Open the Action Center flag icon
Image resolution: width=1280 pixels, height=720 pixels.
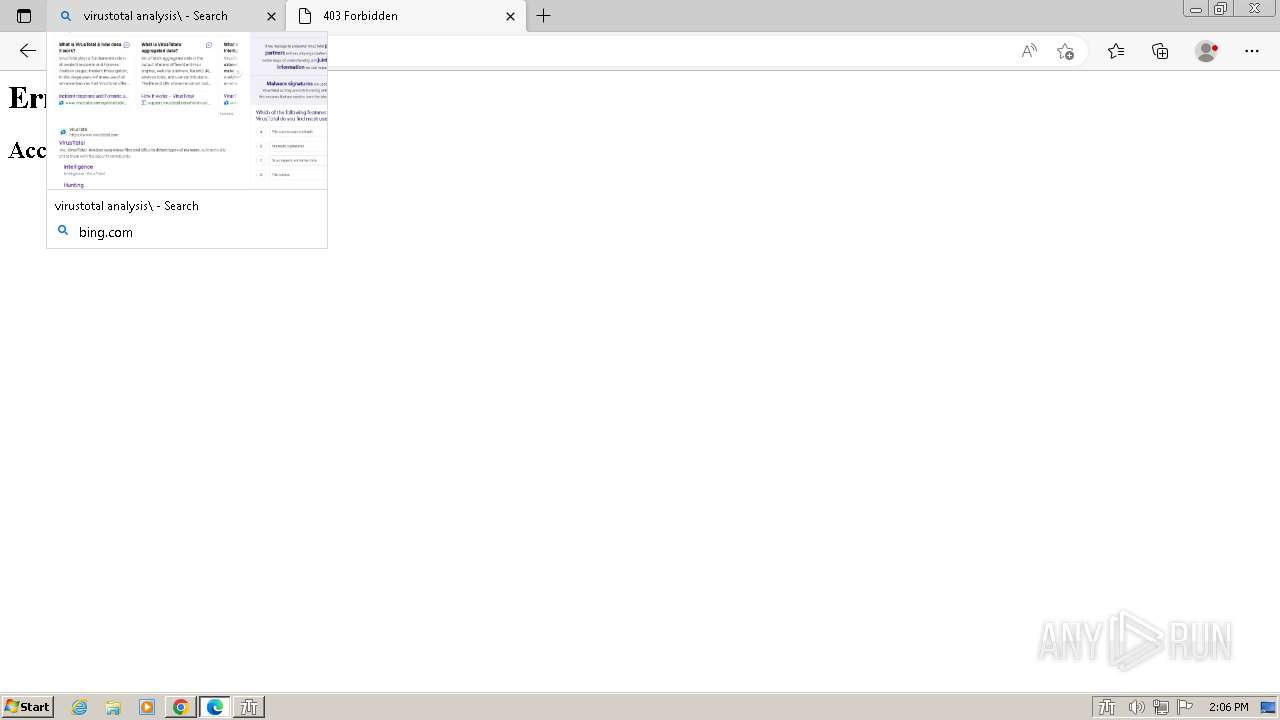tap(1185, 707)
